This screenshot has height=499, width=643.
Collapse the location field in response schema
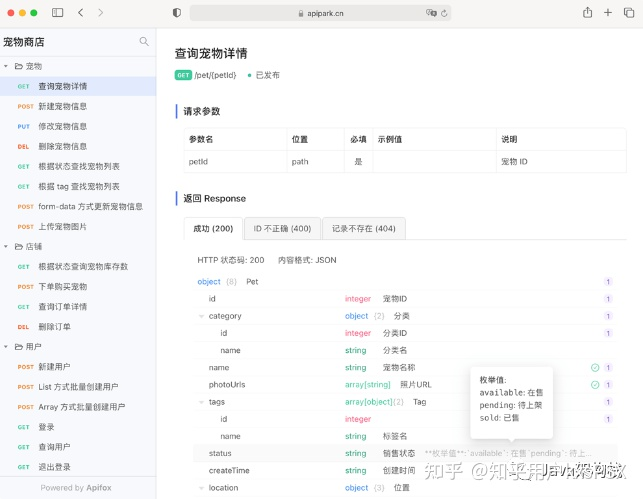201,488
